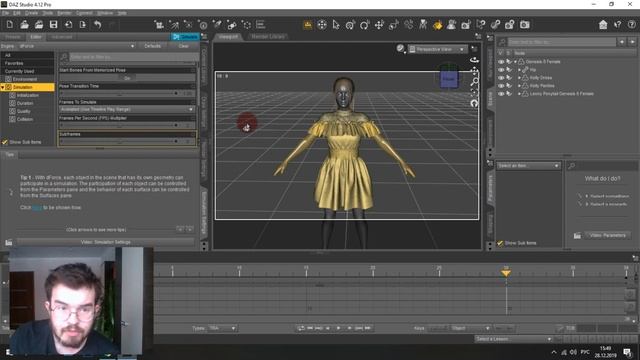The height and width of the screenshot is (360, 640).
Task: Toggle visibility eye for Kelly Dress
Action: [501, 78]
